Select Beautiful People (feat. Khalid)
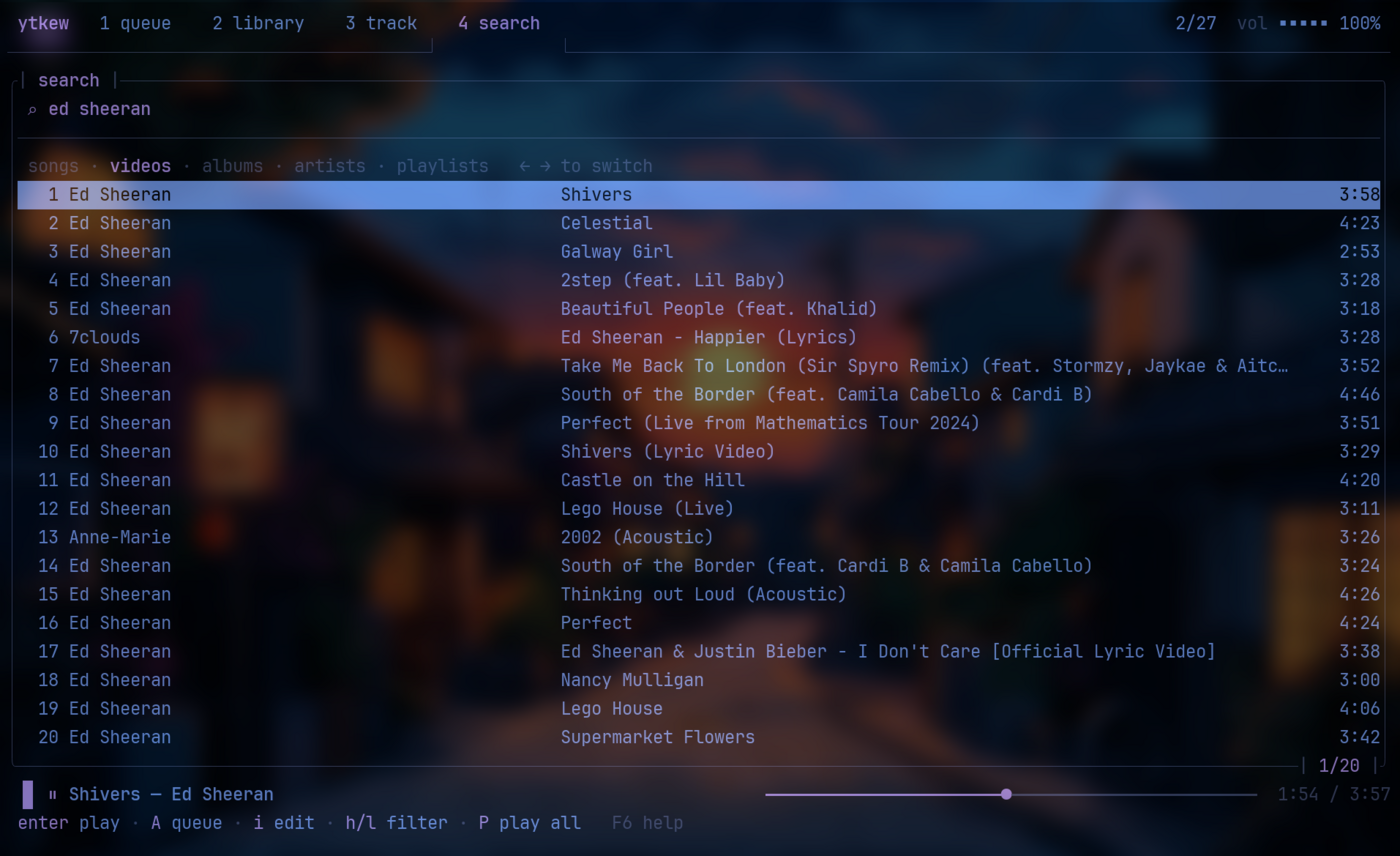This screenshot has height=856, width=1400. coord(698,309)
